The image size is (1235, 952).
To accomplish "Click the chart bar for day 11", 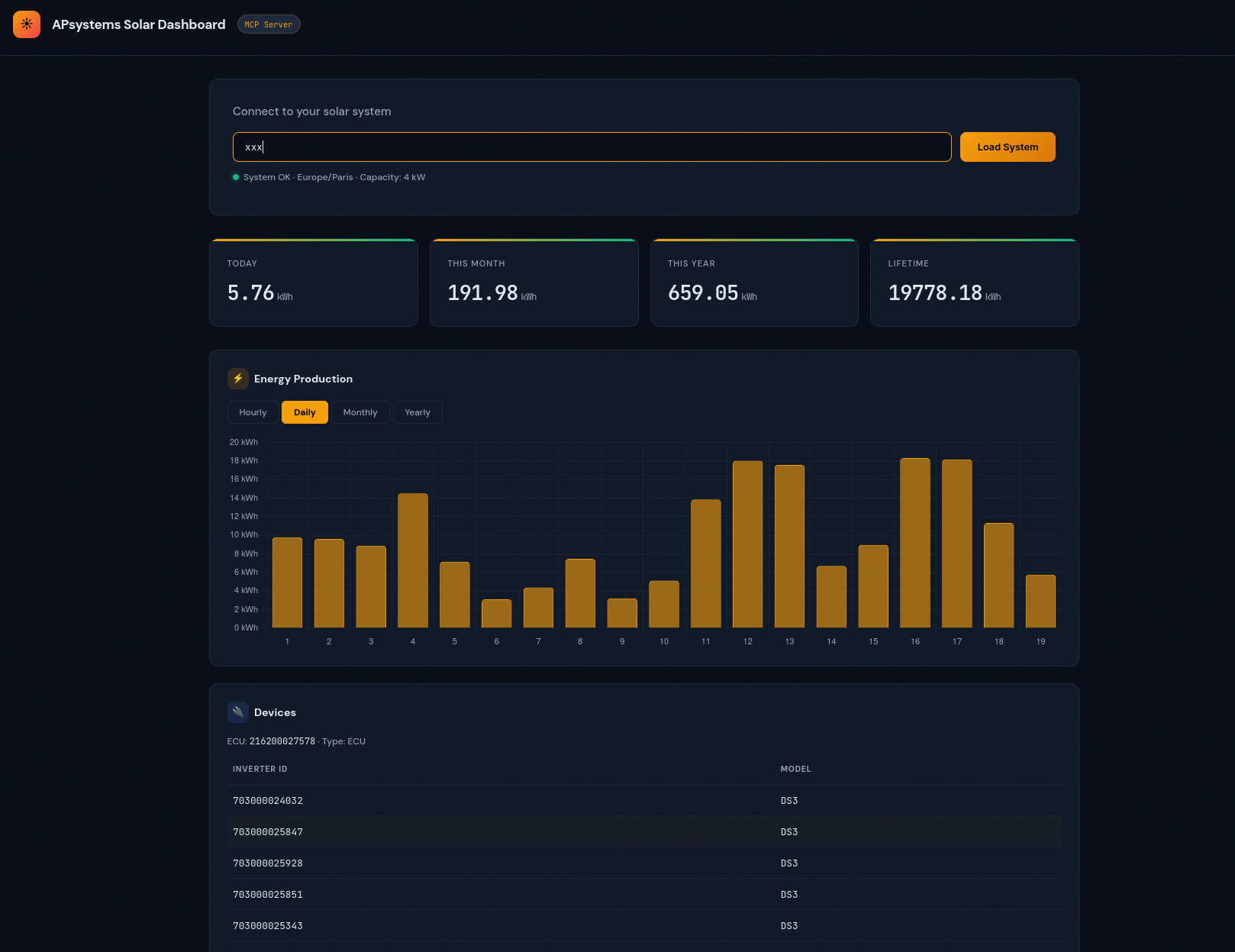I will [706, 563].
